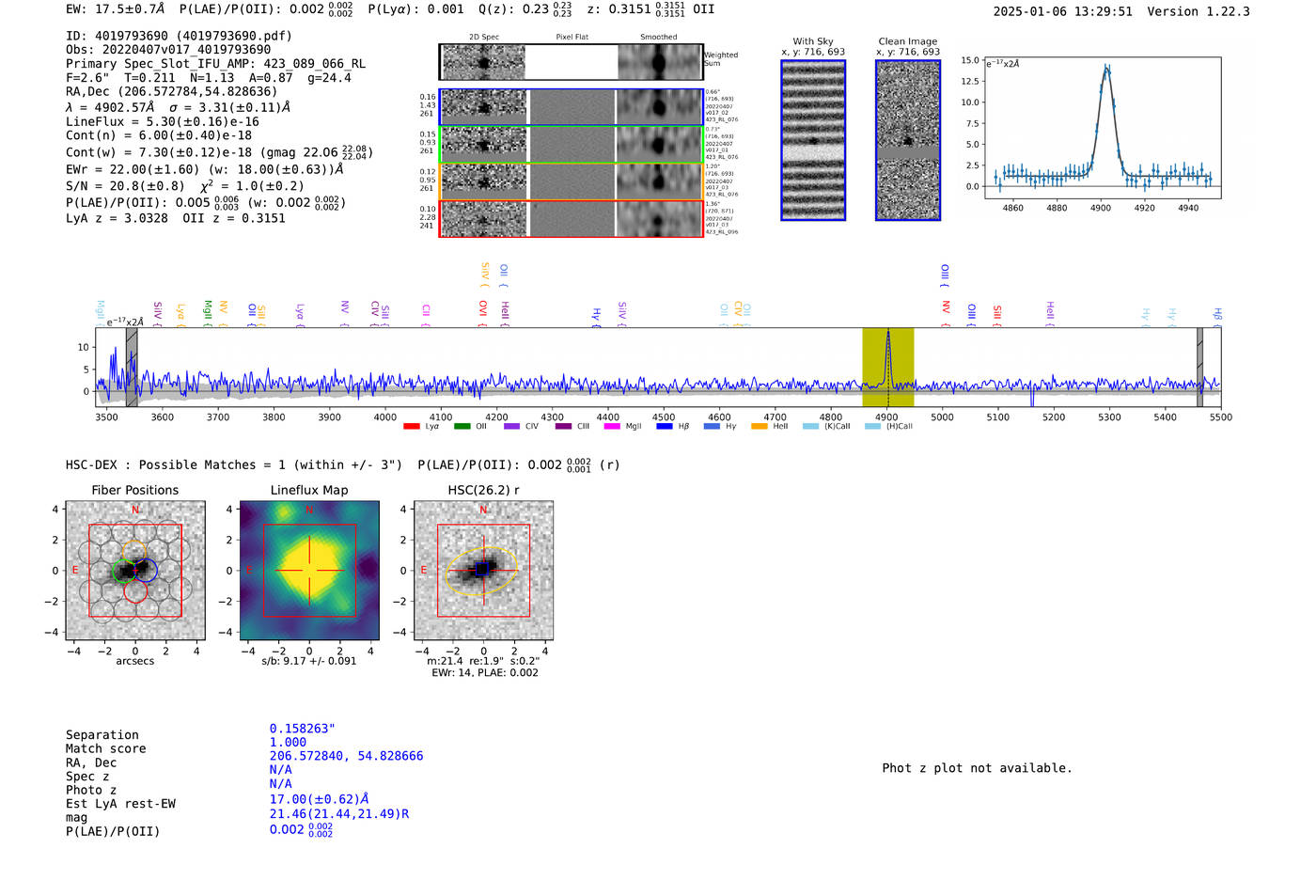Open the Fiber Positions panel image
This screenshot has width=1316, height=896.
[x=135, y=571]
